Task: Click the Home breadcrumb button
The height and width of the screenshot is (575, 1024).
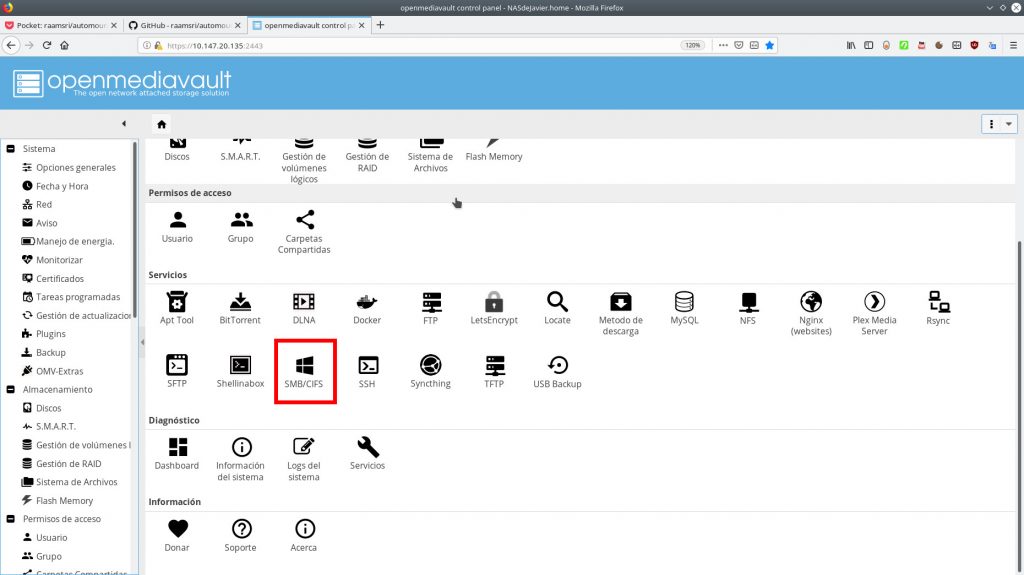Action: pos(161,124)
